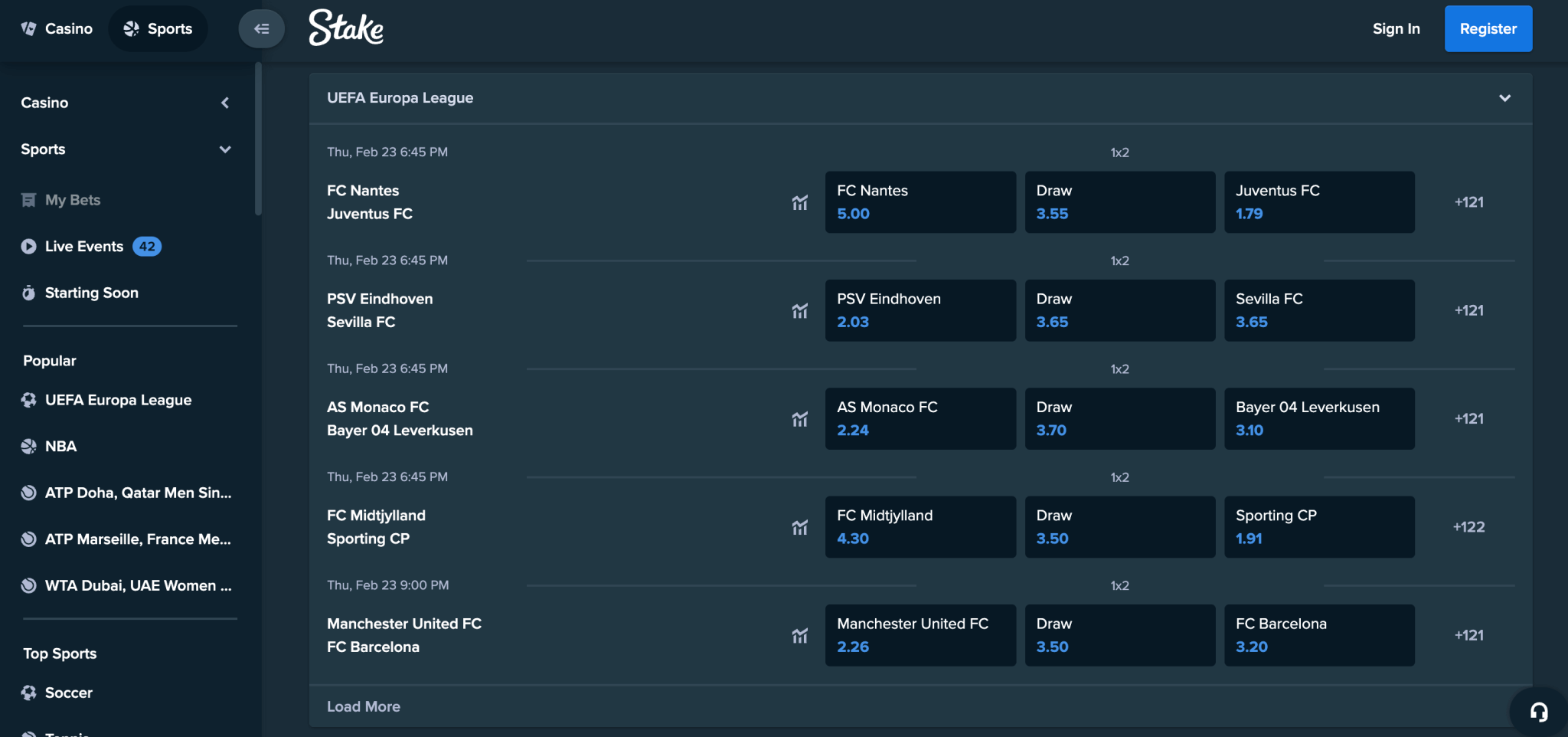Open stats icon for PSV Eindhoven match

coord(799,310)
